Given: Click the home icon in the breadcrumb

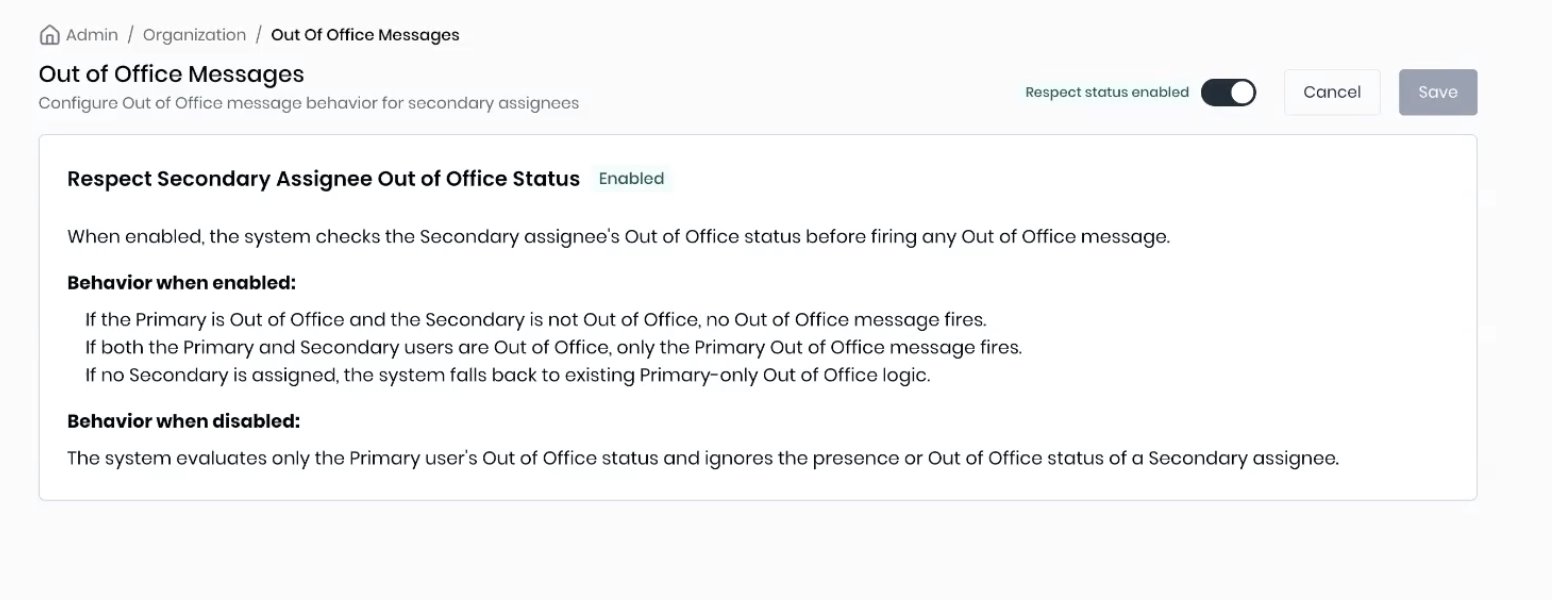Looking at the screenshot, I should click(49, 33).
